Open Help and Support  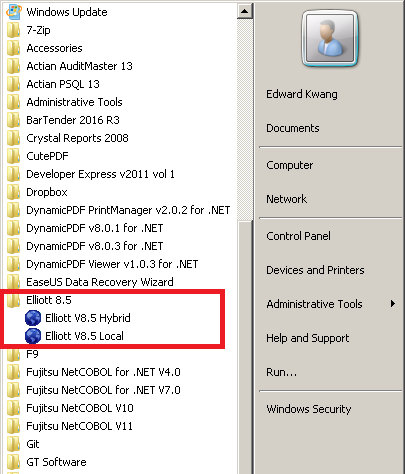coord(307,338)
